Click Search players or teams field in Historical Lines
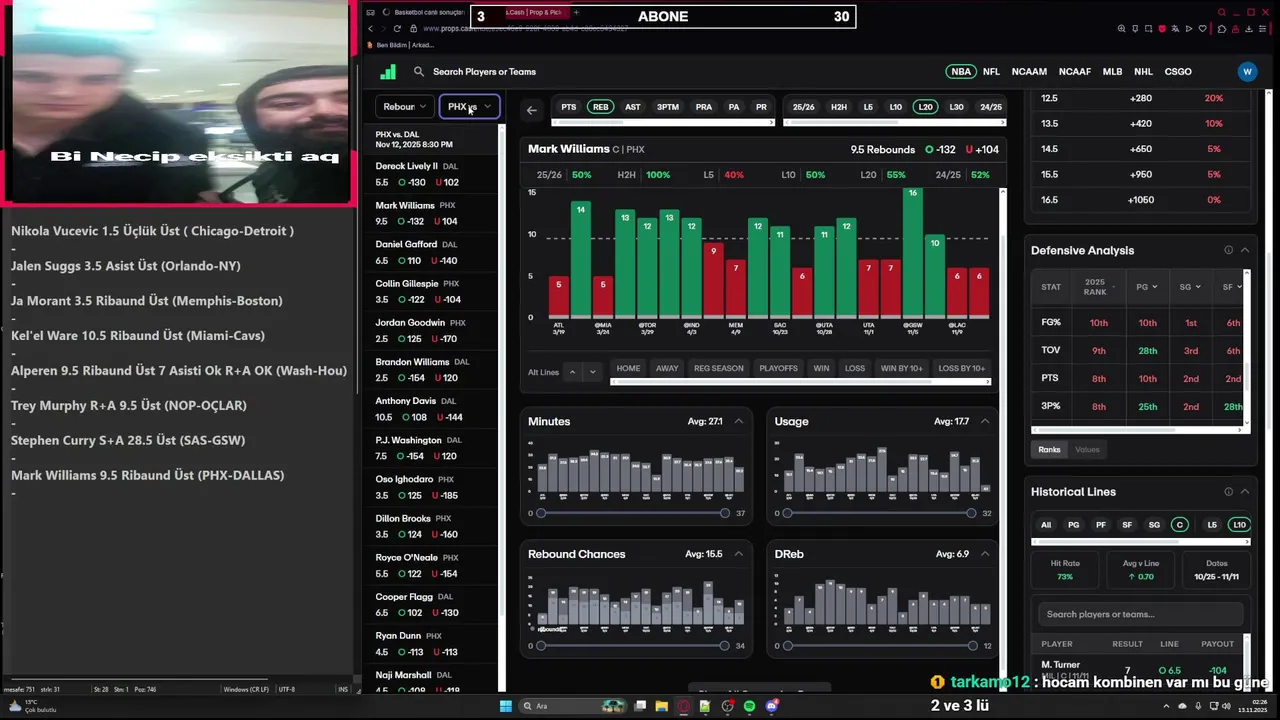This screenshot has width=1280, height=720. (x=1140, y=614)
